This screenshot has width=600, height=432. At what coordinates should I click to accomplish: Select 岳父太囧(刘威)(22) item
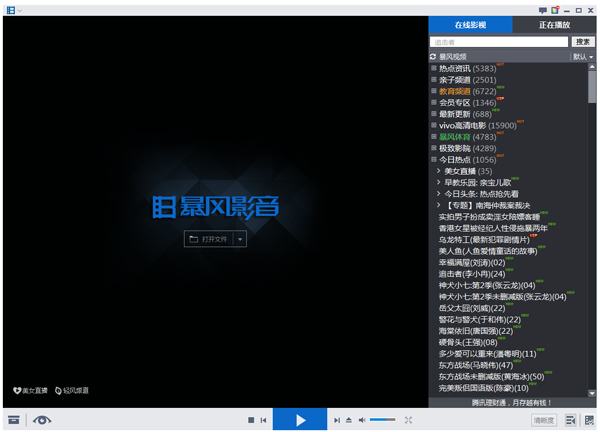coord(472,308)
